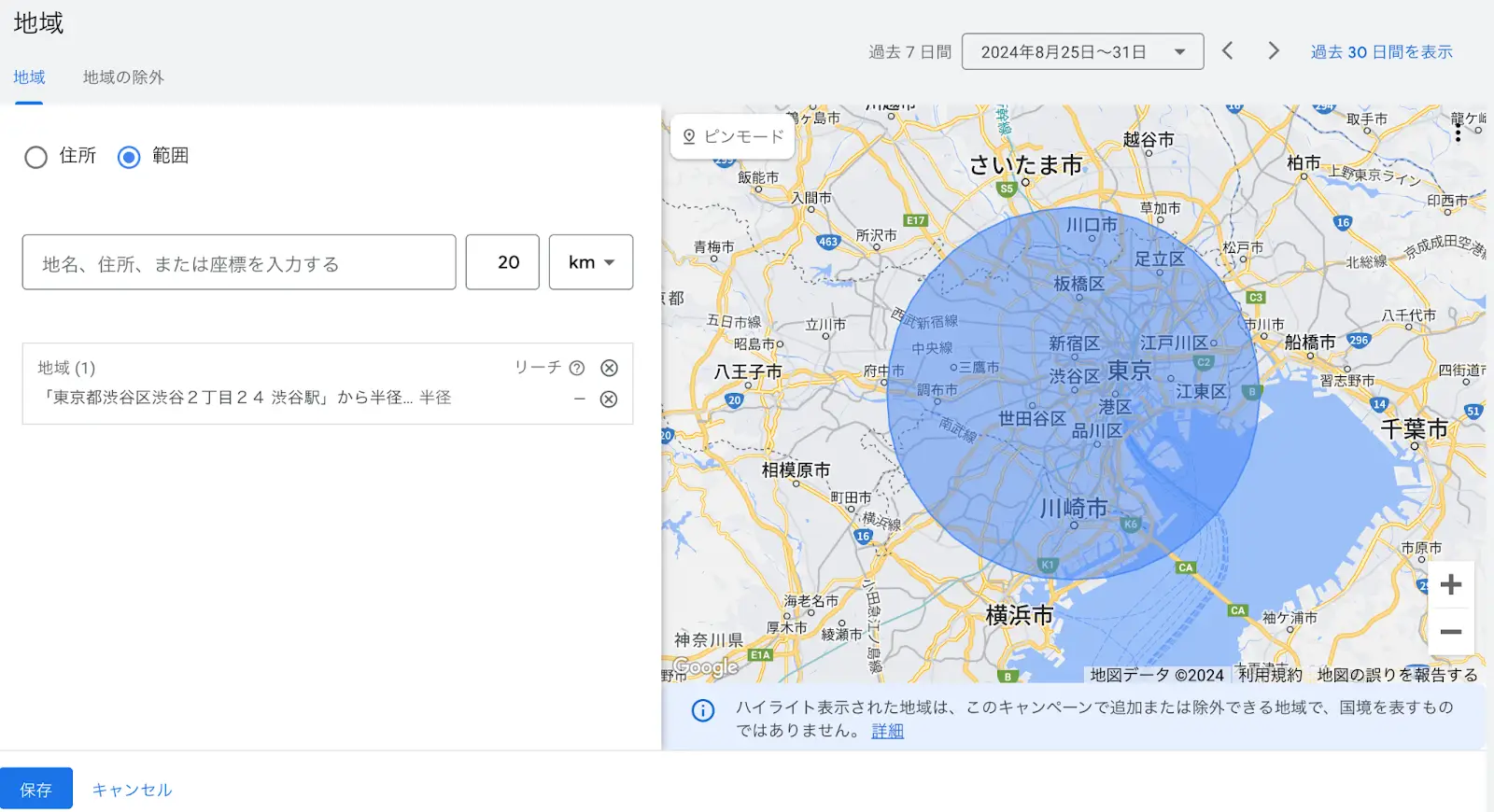
Task: Click the 相模原市 label on the map
Action: point(796,470)
